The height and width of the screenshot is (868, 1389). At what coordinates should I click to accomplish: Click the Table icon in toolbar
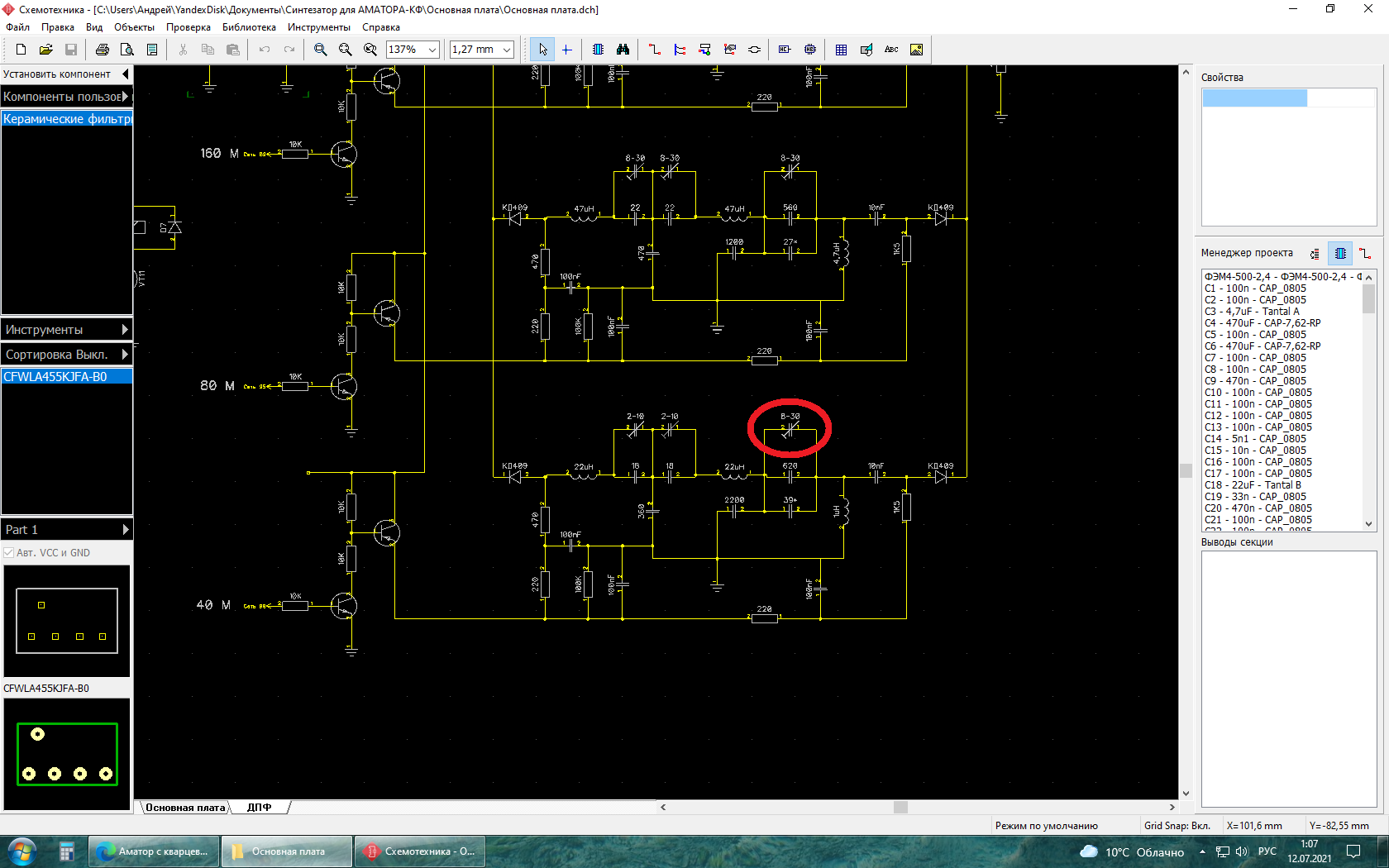pyautogui.click(x=841, y=50)
